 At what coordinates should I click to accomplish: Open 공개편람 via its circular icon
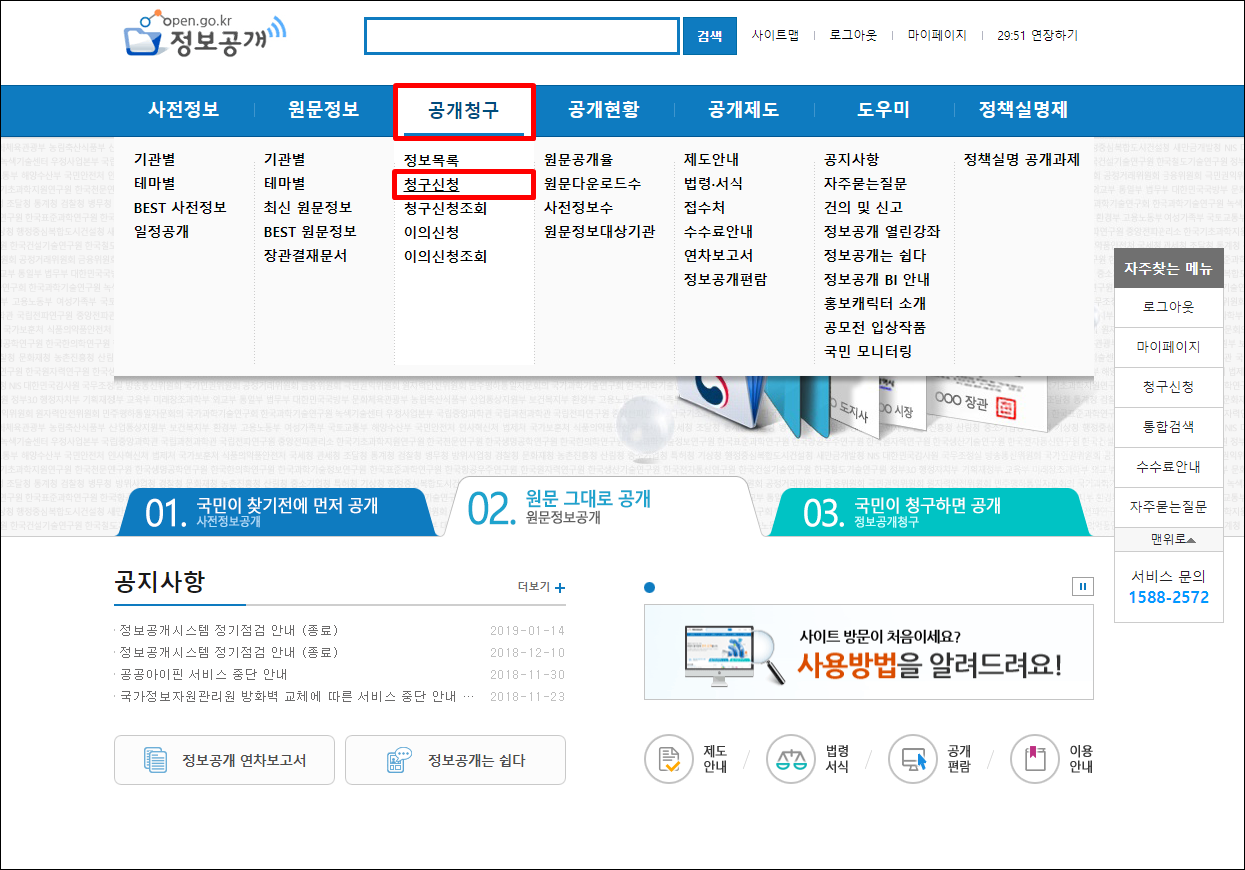click(x=912, y=759)
